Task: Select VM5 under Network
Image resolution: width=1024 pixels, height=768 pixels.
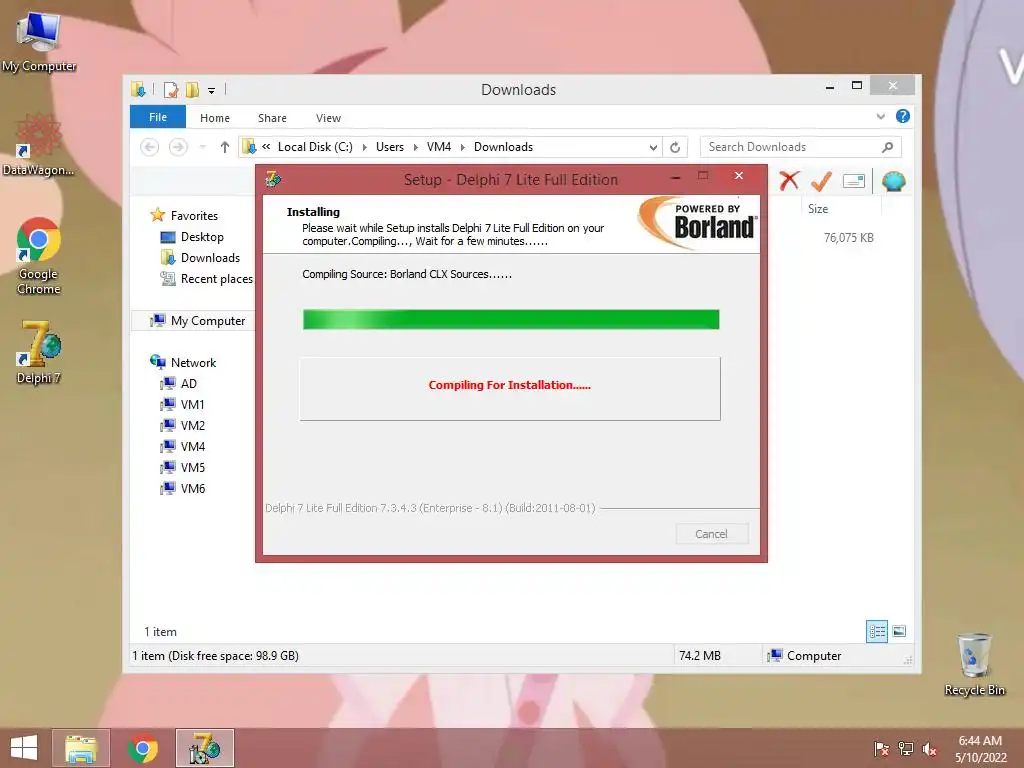Action: tap(192, 467)
